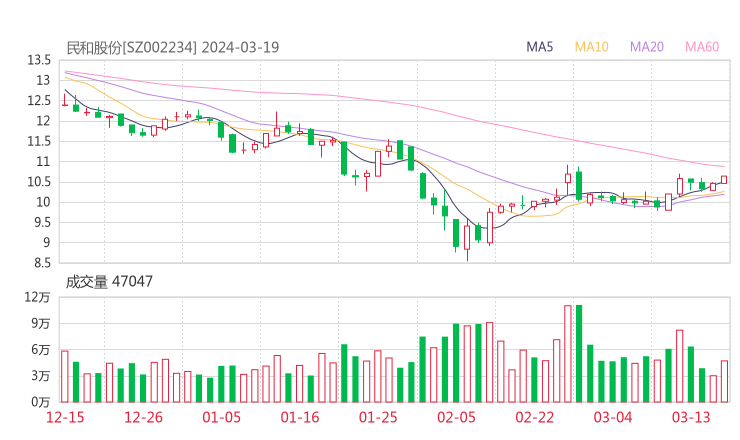Click the MA60 legend label
740x440 pixels.
click(x=702, y=47)
